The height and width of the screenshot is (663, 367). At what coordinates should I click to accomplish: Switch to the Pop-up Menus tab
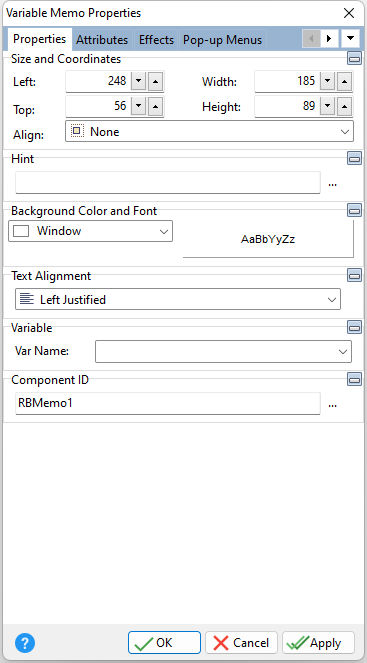coord(222,40)
